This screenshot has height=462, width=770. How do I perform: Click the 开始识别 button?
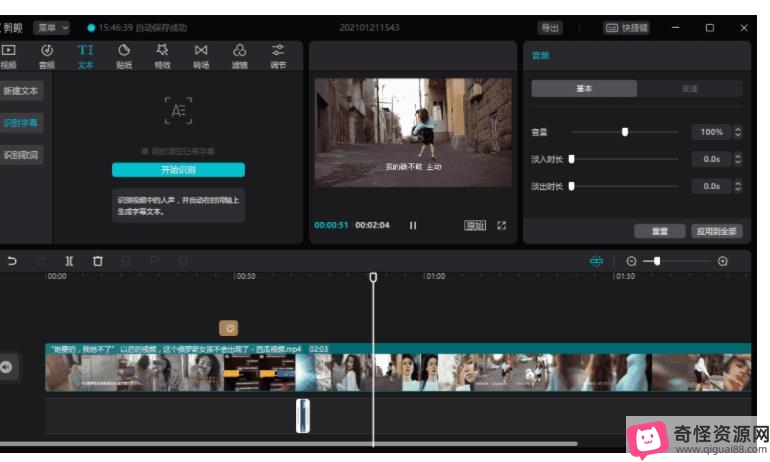click(x=178, y=170)
